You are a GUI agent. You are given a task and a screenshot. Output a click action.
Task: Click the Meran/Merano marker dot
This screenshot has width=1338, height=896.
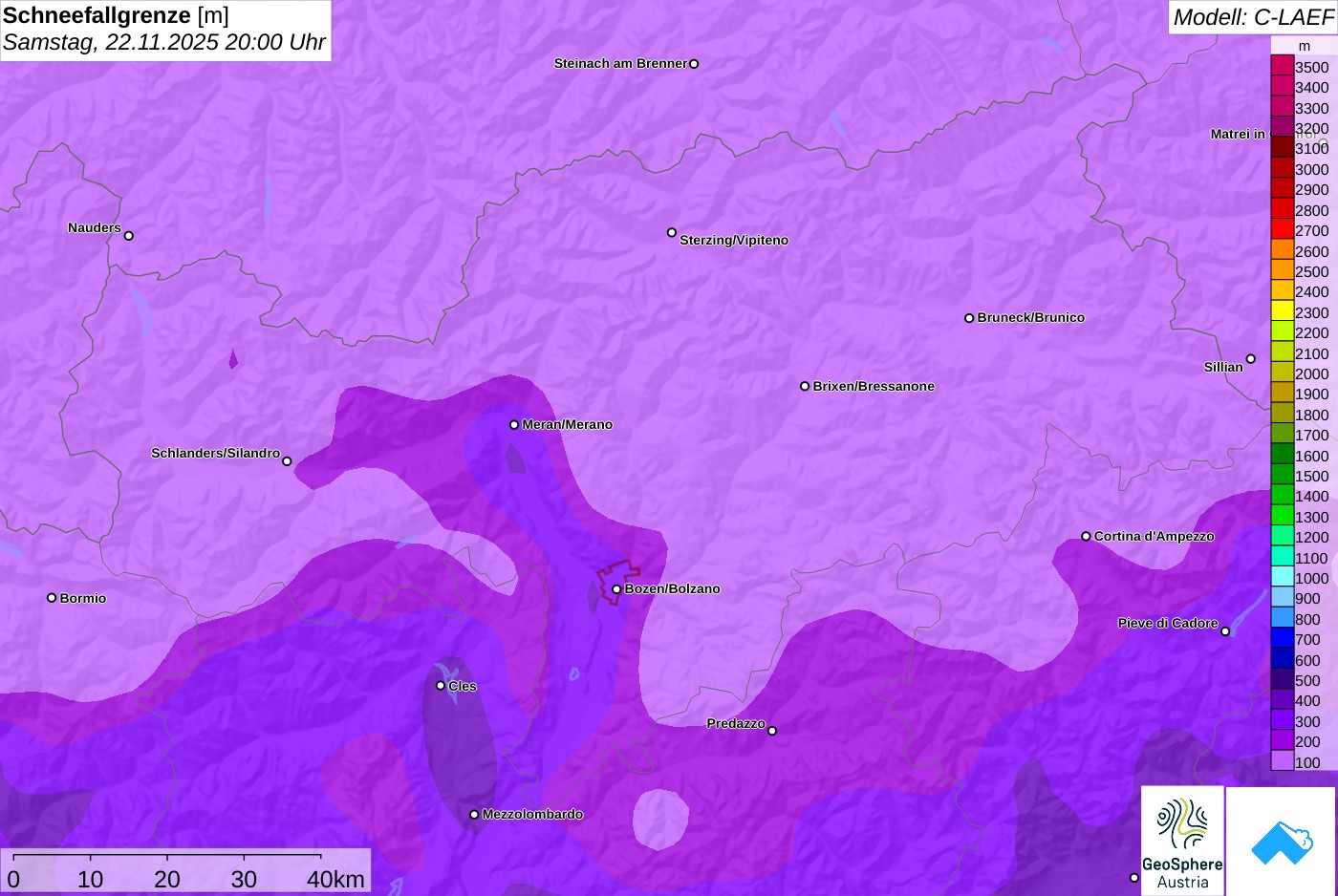[x=514, y=425]
